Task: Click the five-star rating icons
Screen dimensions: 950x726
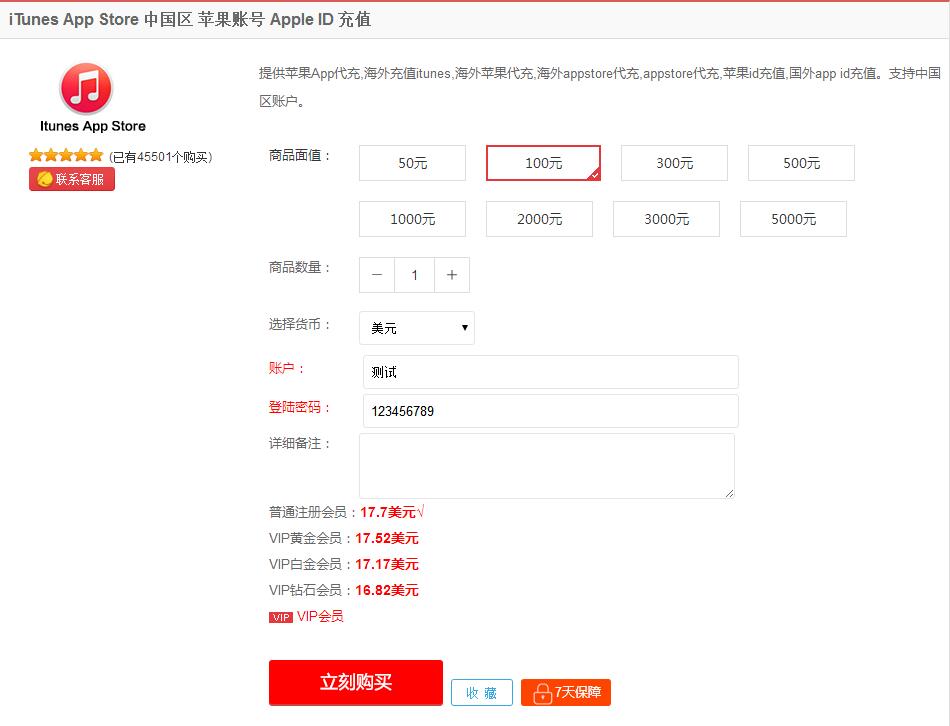Action: pyautogui.click(x=66, y=156)
